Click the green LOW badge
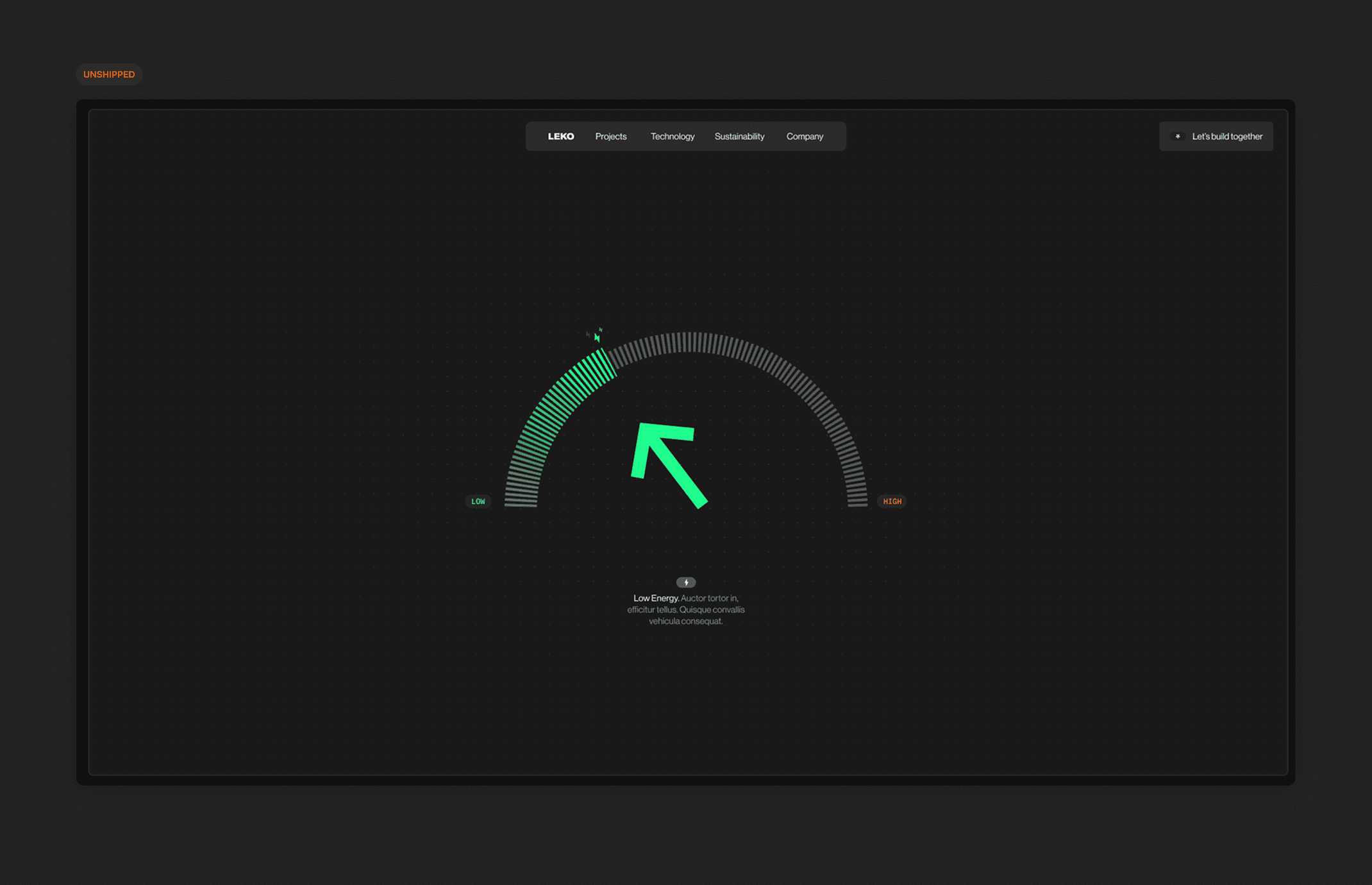 pyautogui.click(x=478, y=501)
